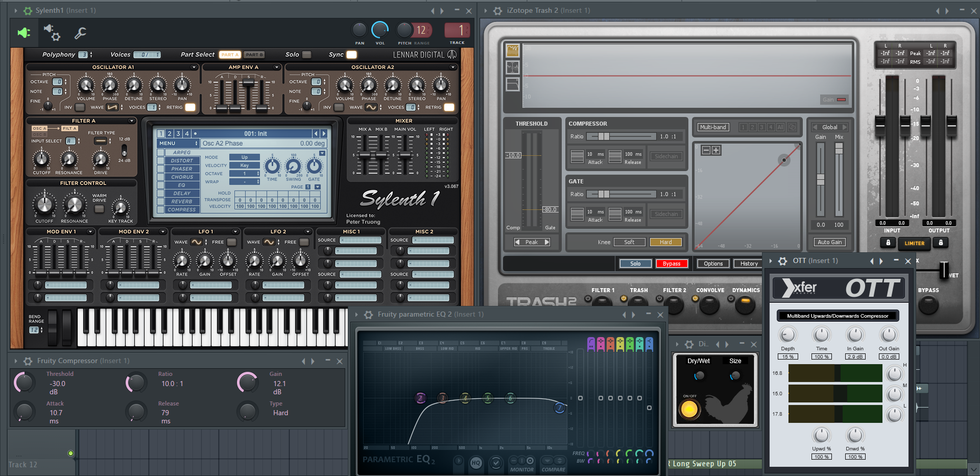
Task: Select the DISTORT effect tab in Sylenth1
Action: (182, 159)
